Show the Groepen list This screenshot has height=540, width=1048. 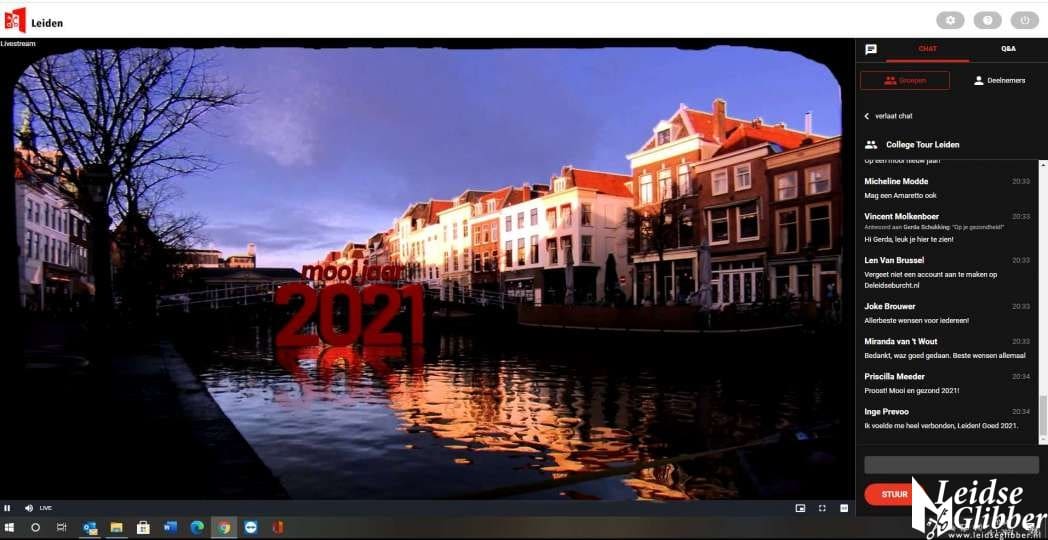click(904, 80)
